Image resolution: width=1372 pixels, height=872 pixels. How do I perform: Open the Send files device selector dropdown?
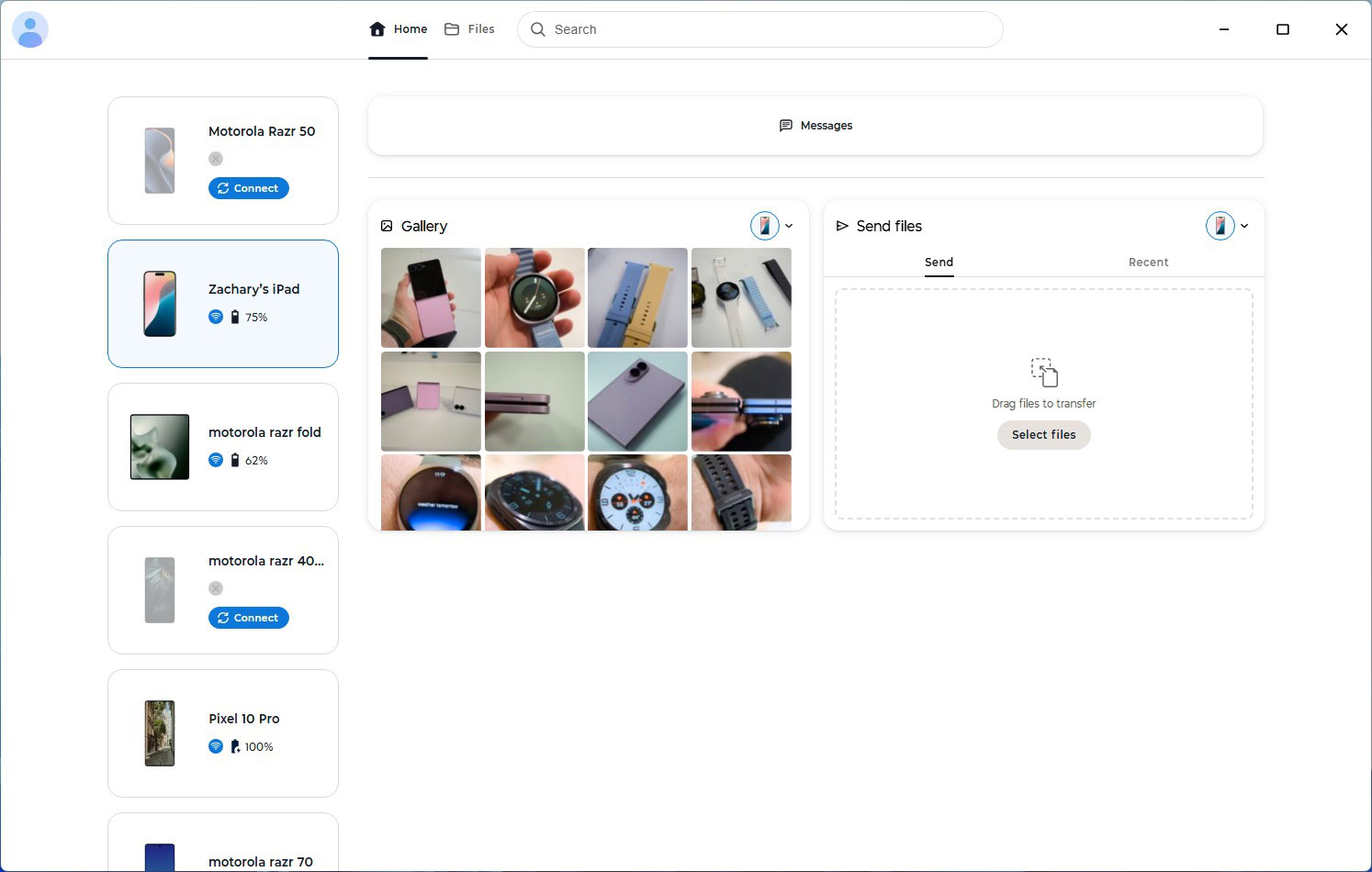(x=1228, y=226)
